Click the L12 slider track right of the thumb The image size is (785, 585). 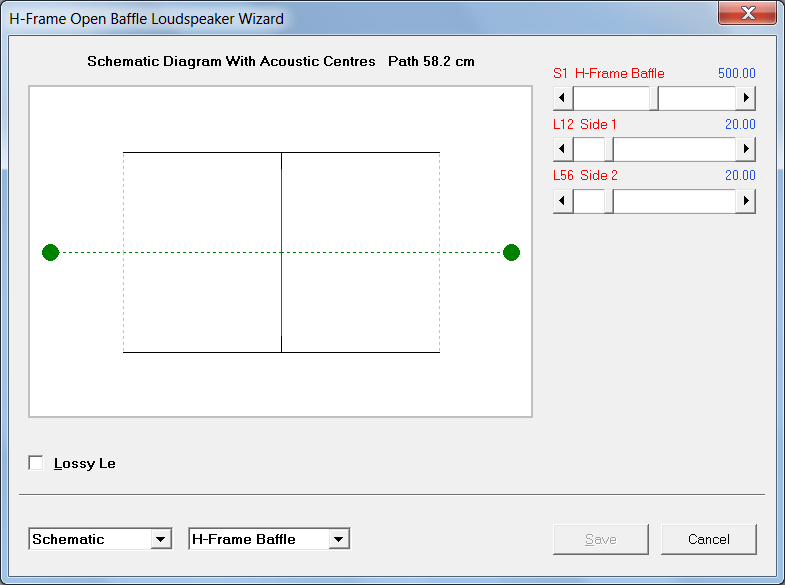(674, 149)
